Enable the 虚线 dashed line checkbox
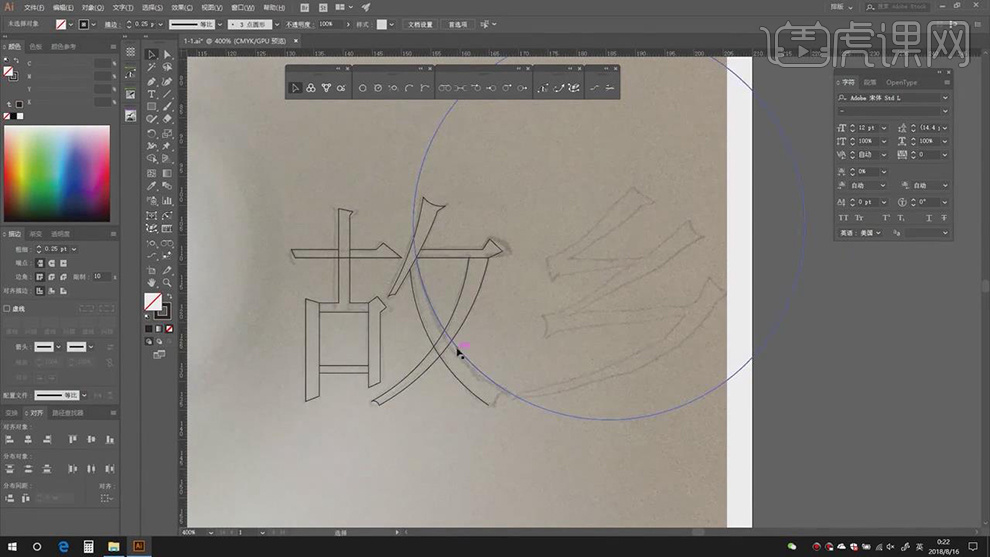 point(8,309)
